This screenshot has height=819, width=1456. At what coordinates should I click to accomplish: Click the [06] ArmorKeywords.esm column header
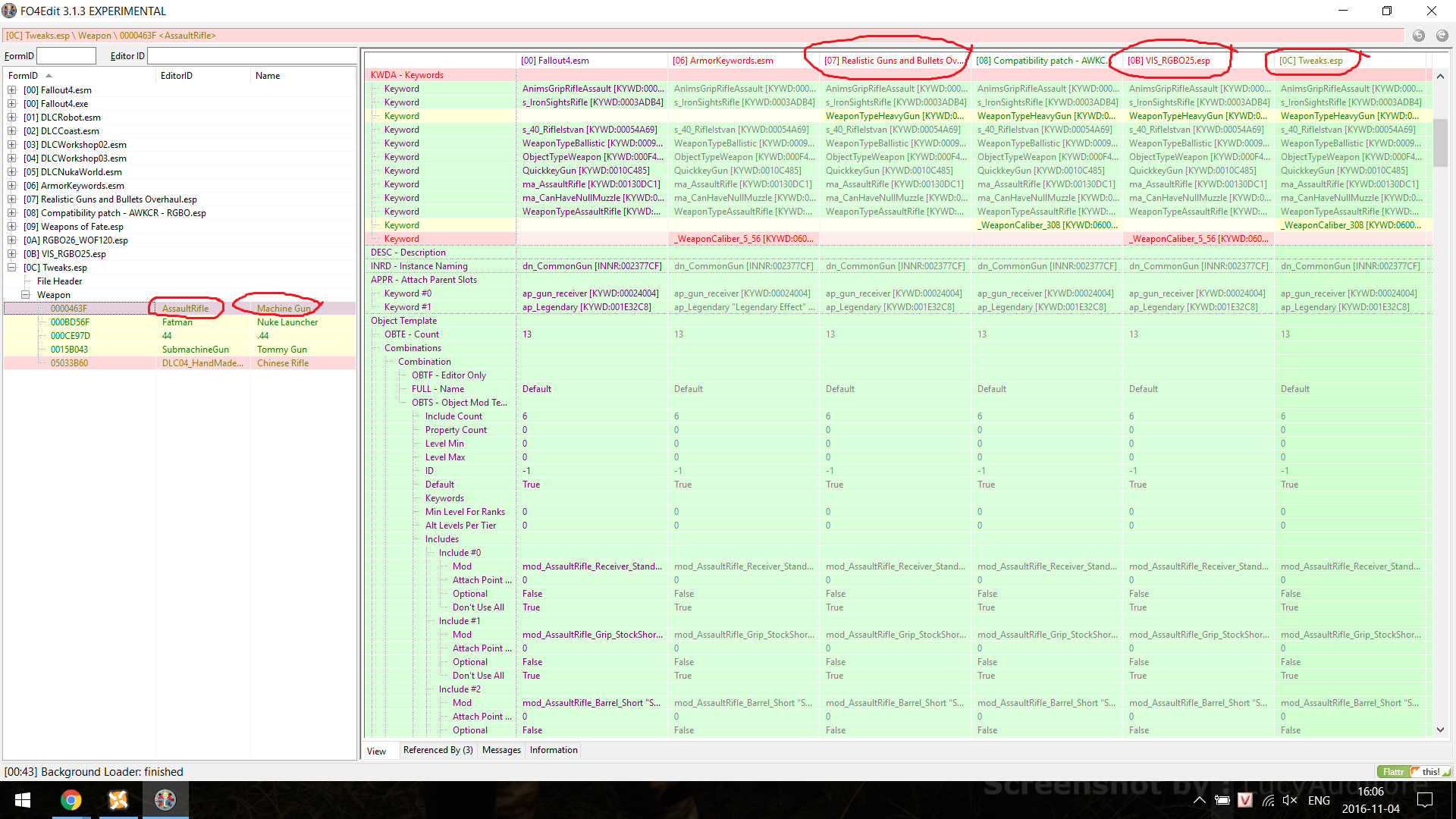(743, 61)
